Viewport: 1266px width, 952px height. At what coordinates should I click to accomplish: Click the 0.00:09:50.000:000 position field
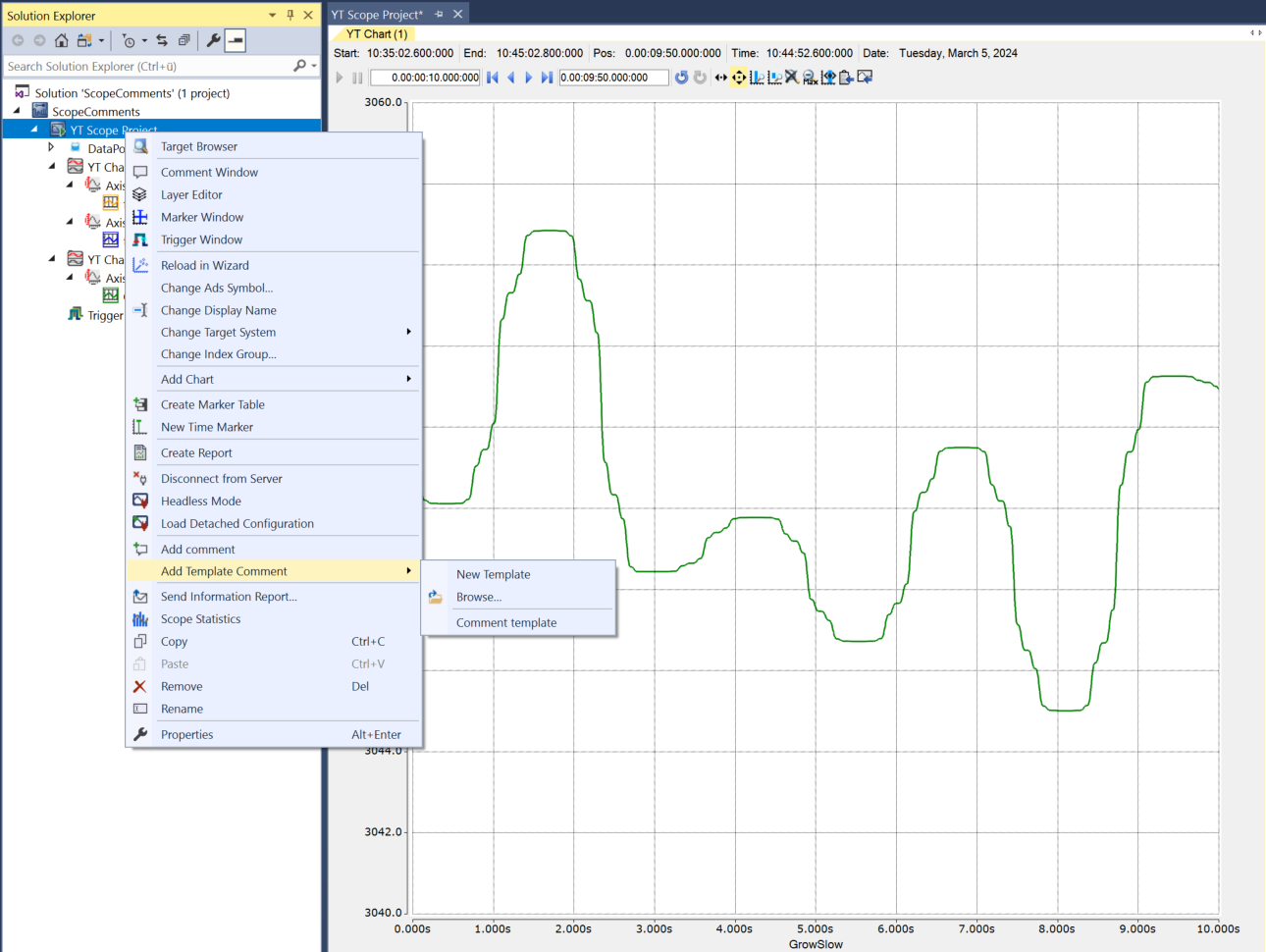click(x=613, y=78)
